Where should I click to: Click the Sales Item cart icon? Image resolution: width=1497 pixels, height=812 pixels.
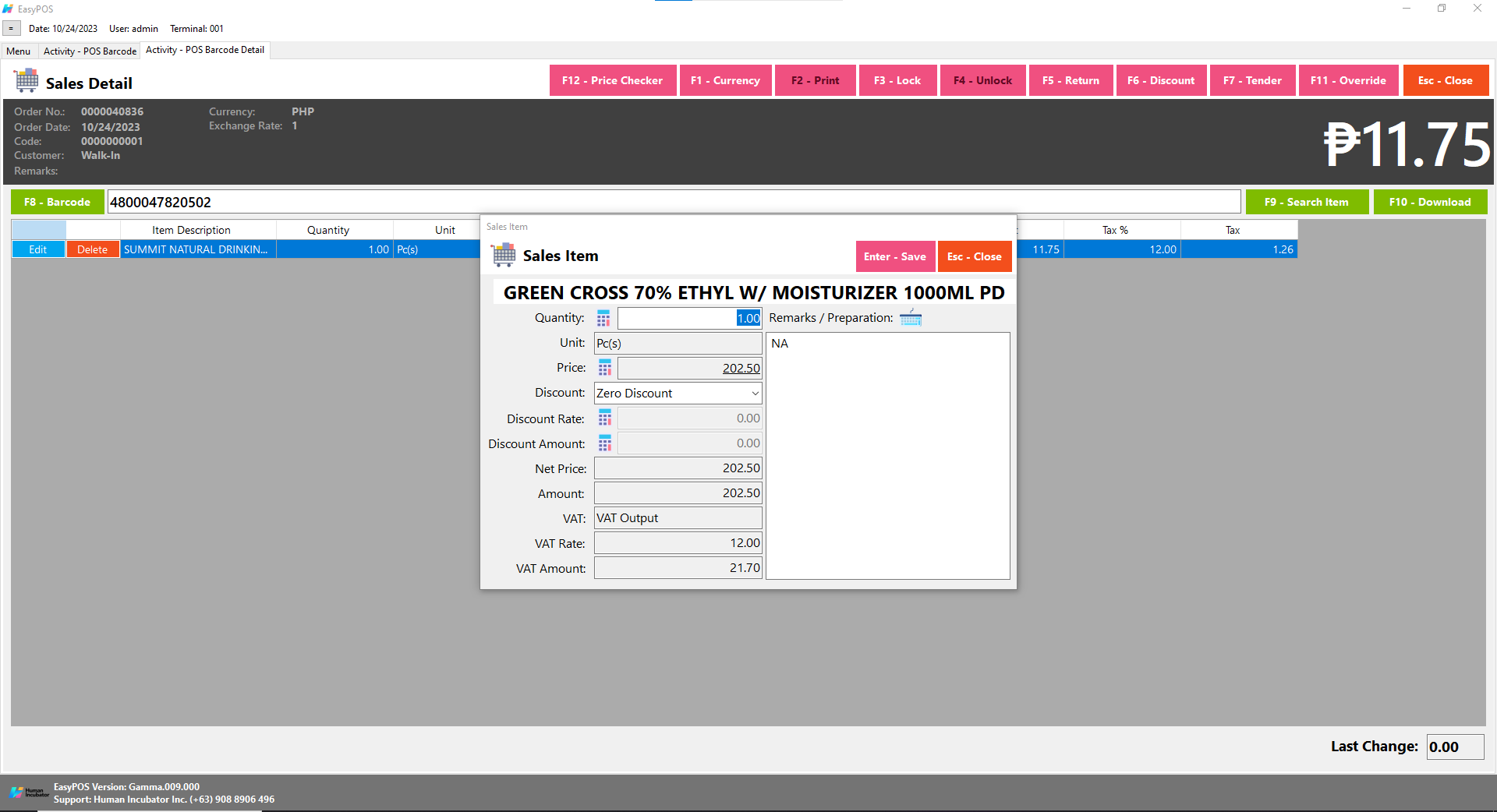[x=504, y=255]
